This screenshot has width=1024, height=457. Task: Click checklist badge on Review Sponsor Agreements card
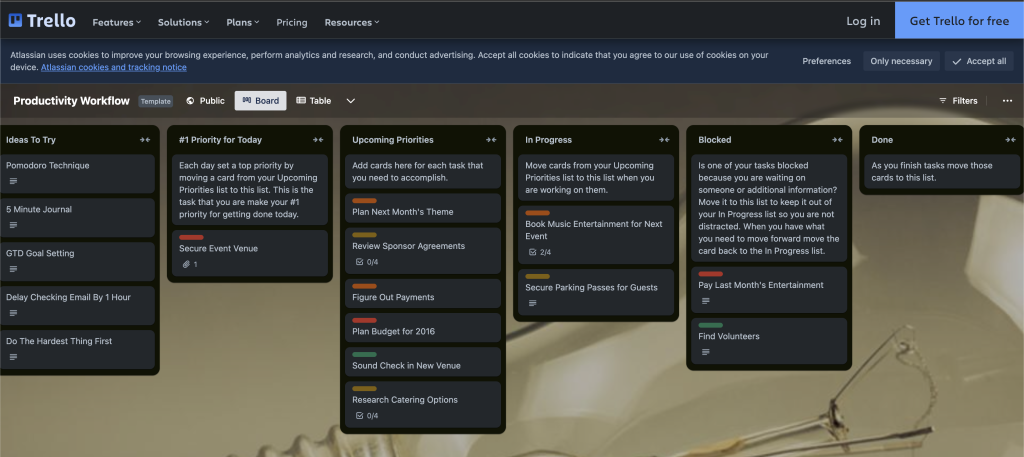[366, 262]
